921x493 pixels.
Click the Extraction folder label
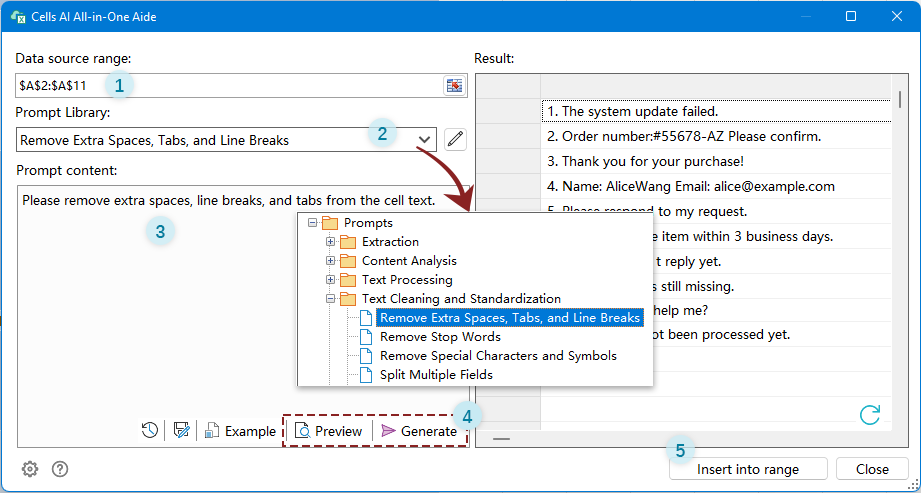tap(391, 242)
